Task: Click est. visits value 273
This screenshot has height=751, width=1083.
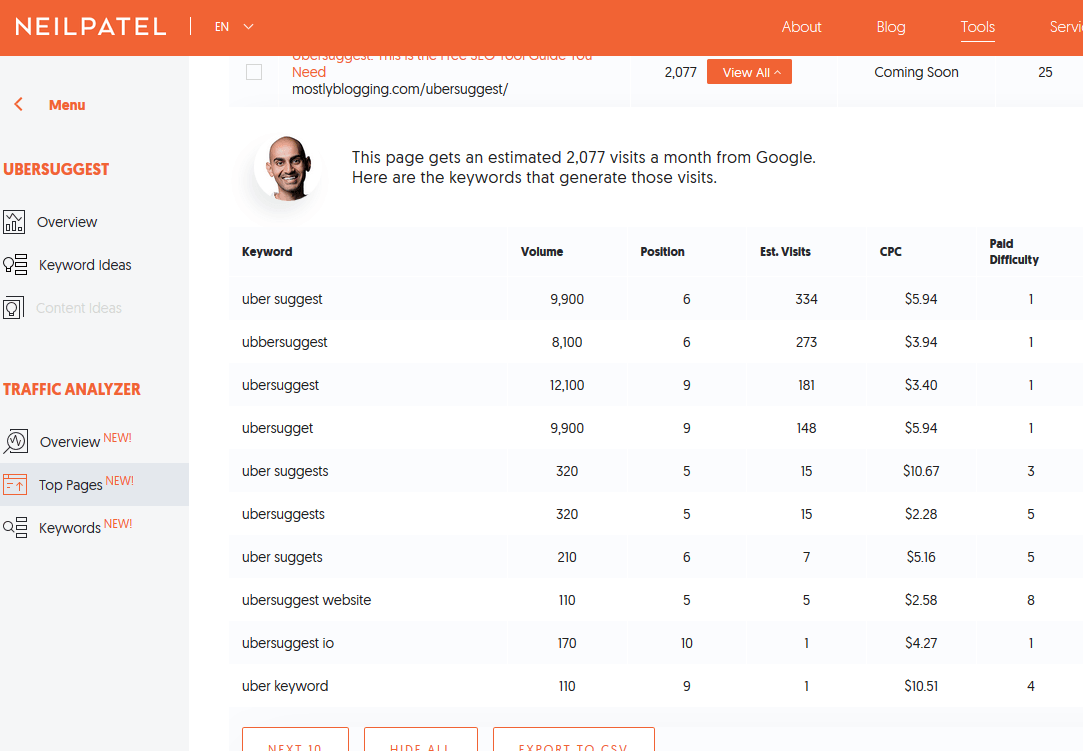Action: tap(806, 342)
